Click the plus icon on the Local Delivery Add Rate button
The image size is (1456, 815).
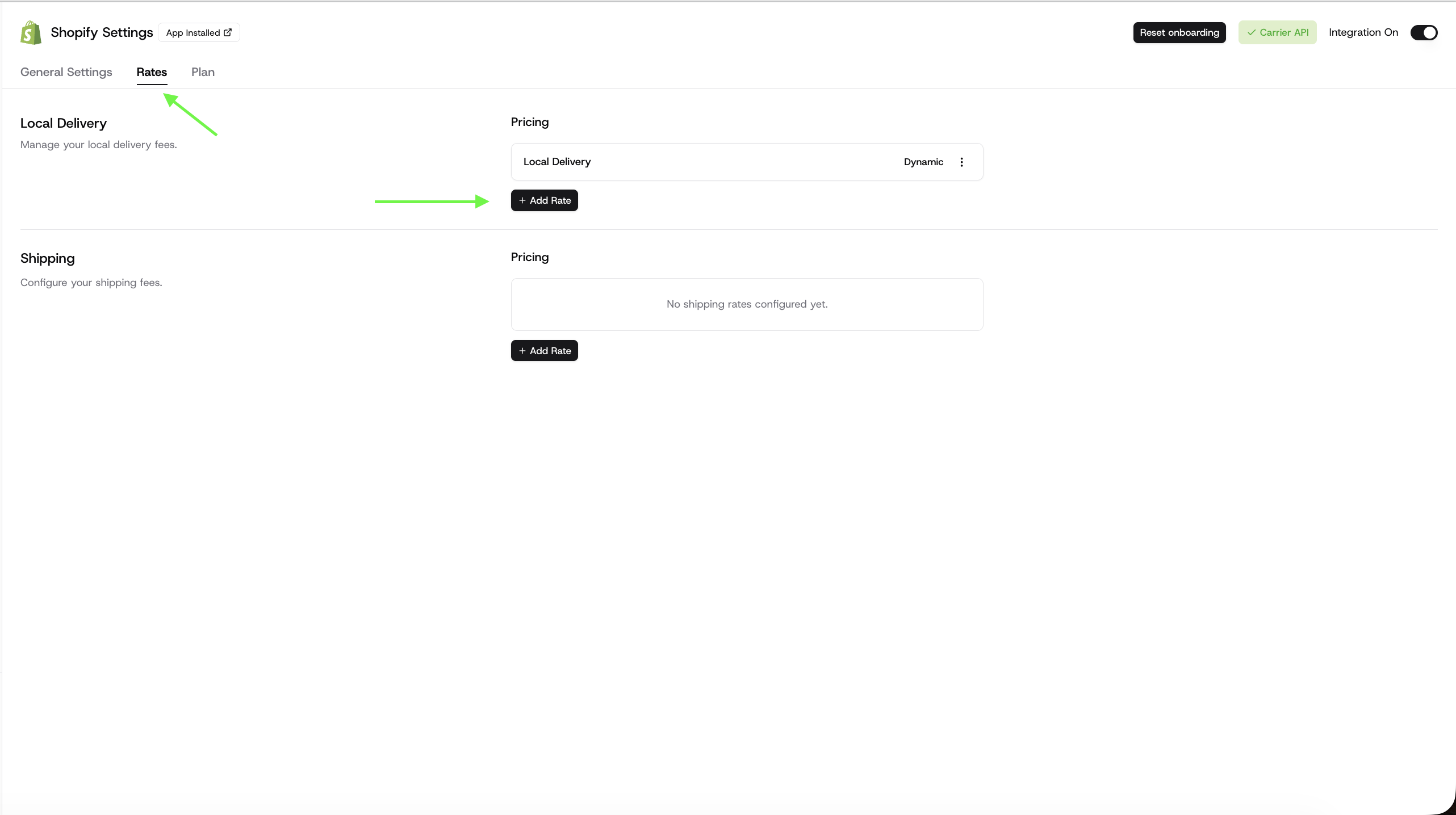tap(522, 200)
